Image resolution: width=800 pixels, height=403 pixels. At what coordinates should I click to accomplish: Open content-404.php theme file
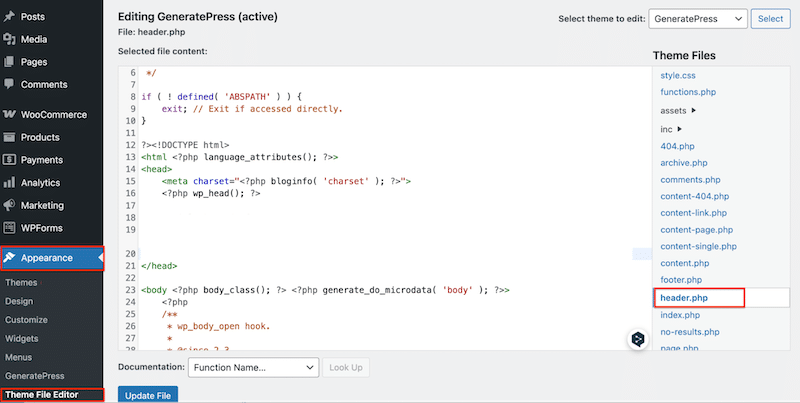point(694,196)
